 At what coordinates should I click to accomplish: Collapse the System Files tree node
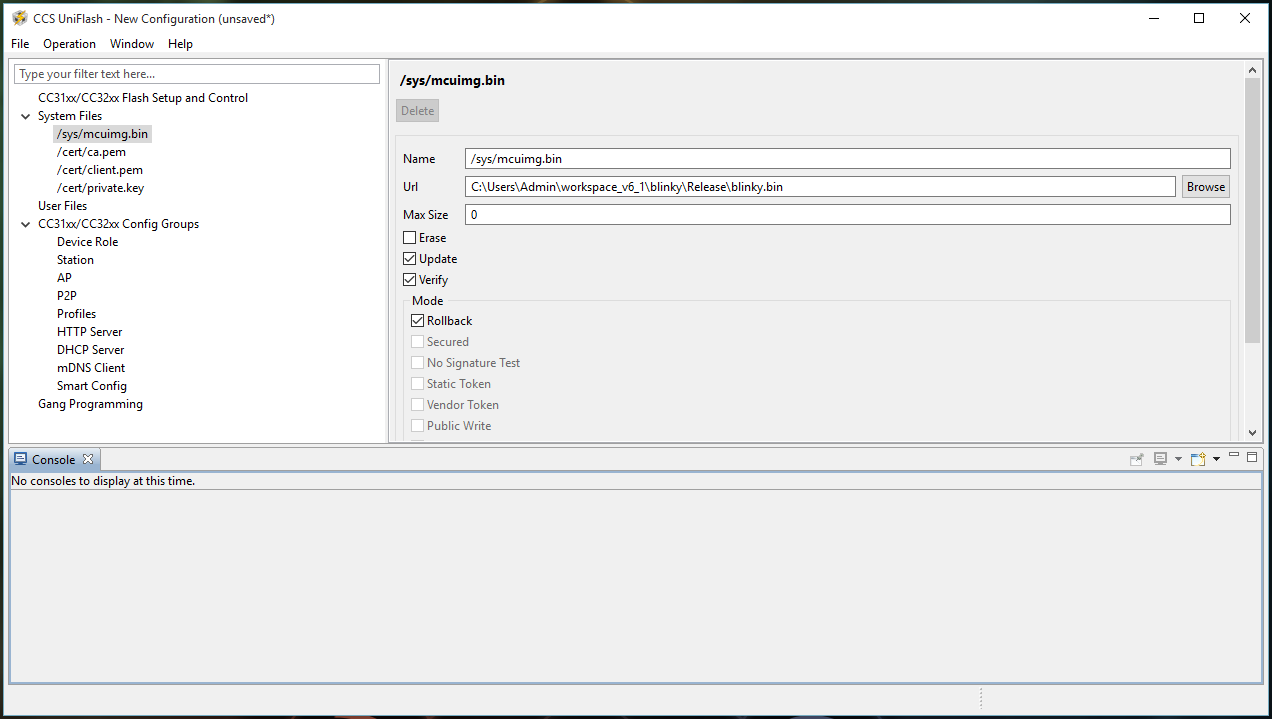click(26, 116)
